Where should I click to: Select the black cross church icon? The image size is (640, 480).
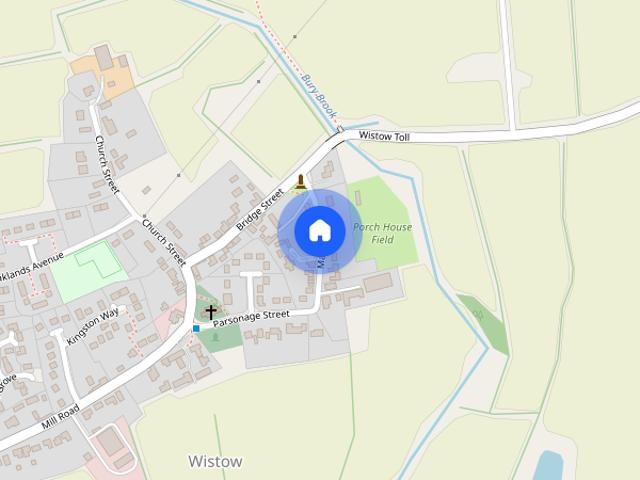click(x=211, y=312)
